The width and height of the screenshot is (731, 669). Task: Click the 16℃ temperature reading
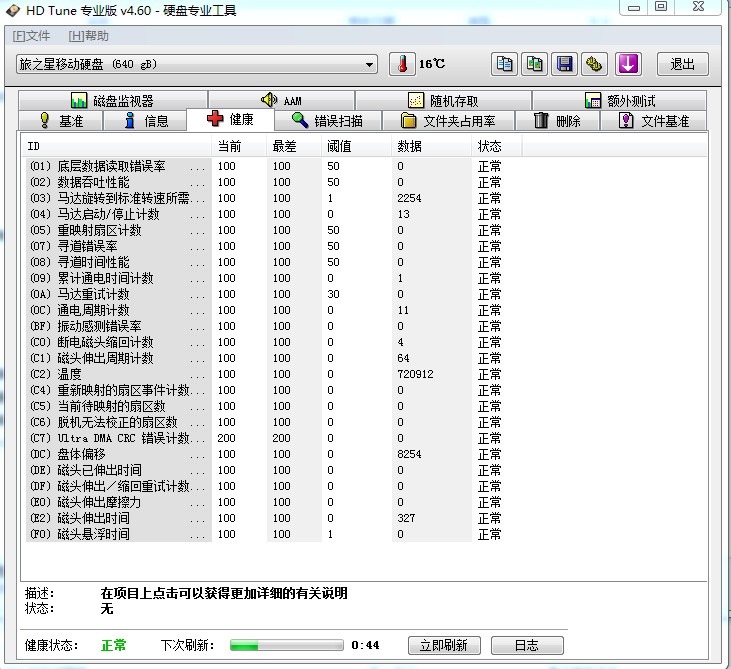click(432, 64)
